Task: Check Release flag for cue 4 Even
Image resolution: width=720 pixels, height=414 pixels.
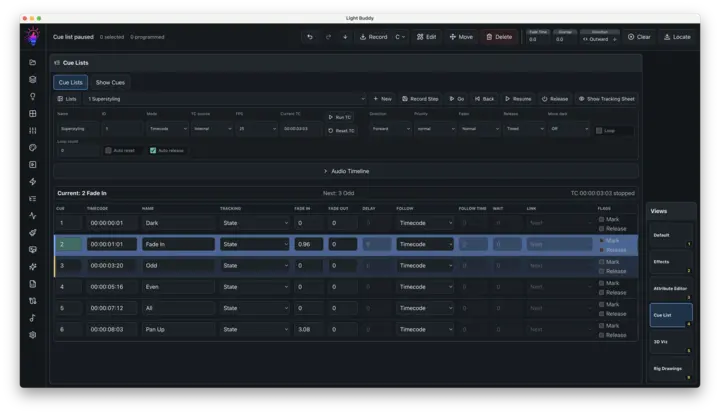Action: (x=602, y=292)
